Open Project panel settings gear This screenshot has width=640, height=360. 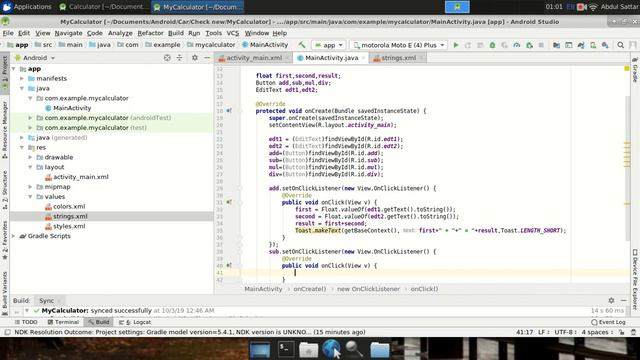coord(195,58)
